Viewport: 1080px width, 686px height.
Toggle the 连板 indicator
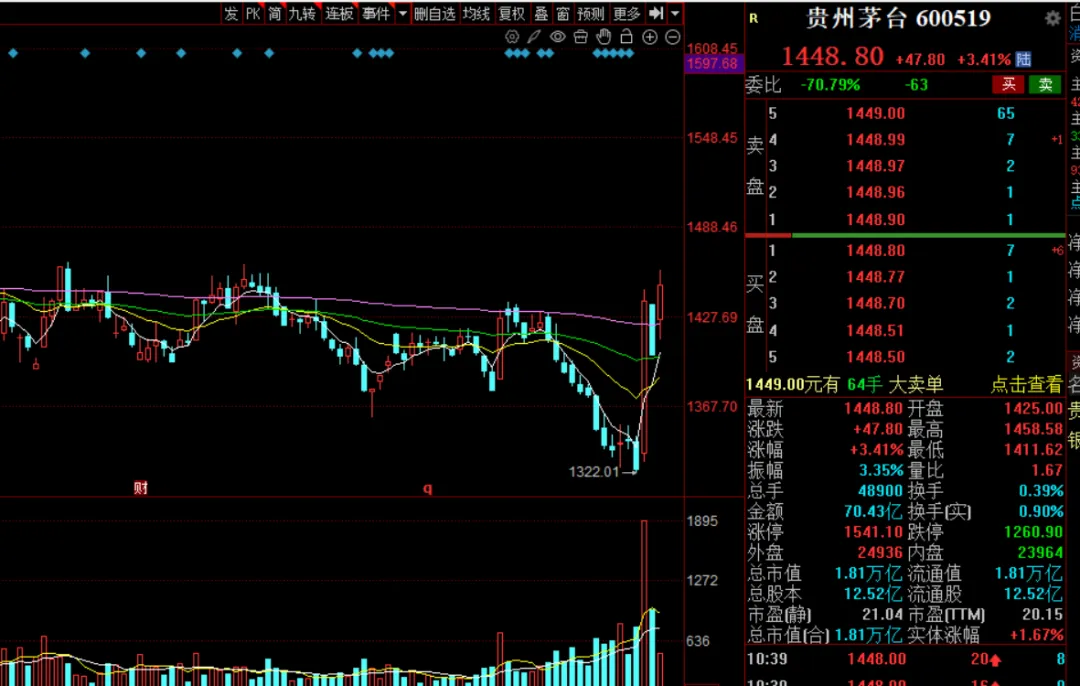coord(340,13)
